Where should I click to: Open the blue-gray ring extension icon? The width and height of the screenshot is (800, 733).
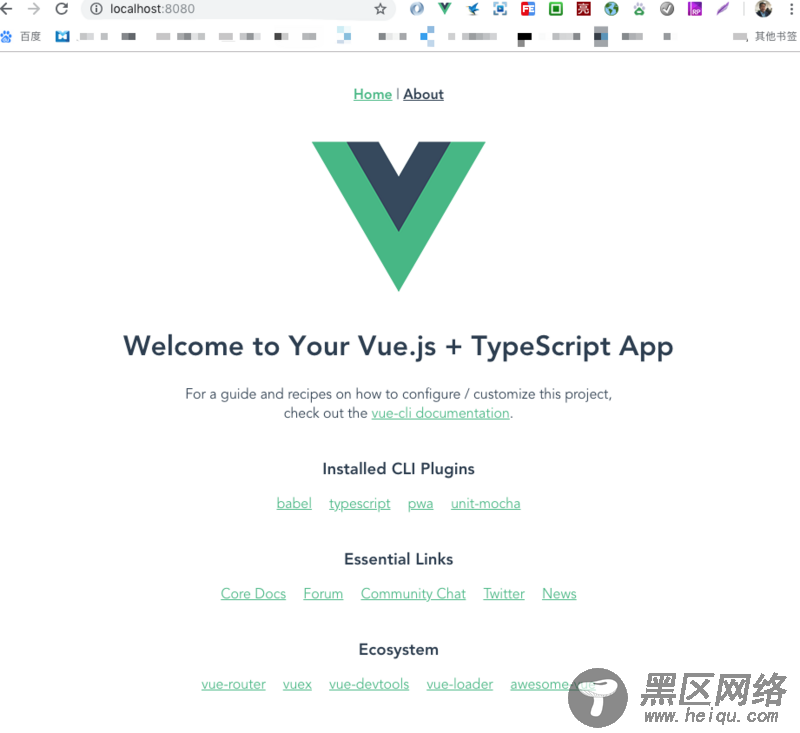[x=417, y=9]
